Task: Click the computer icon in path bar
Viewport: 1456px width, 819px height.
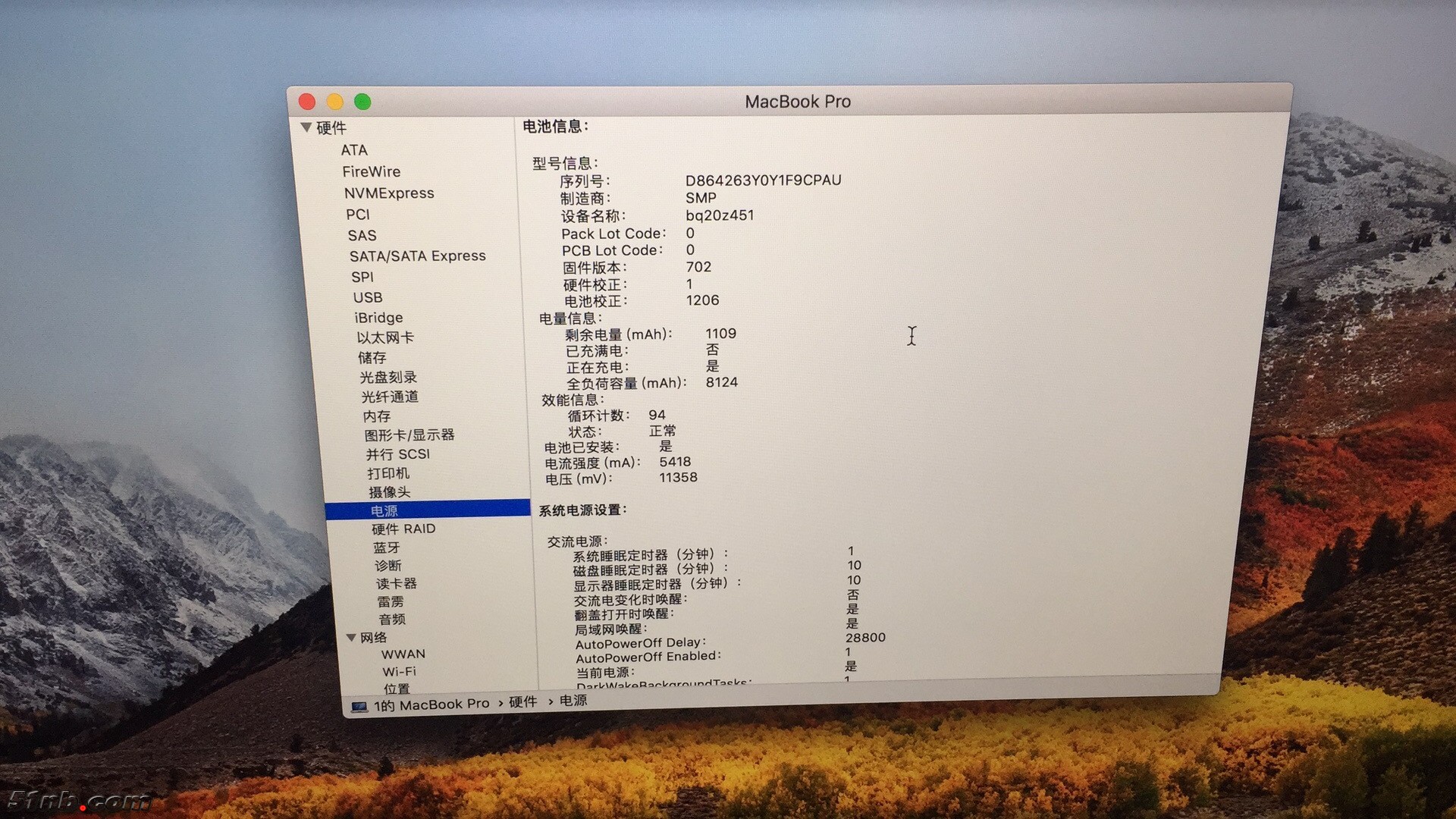Action: [359, 706]
